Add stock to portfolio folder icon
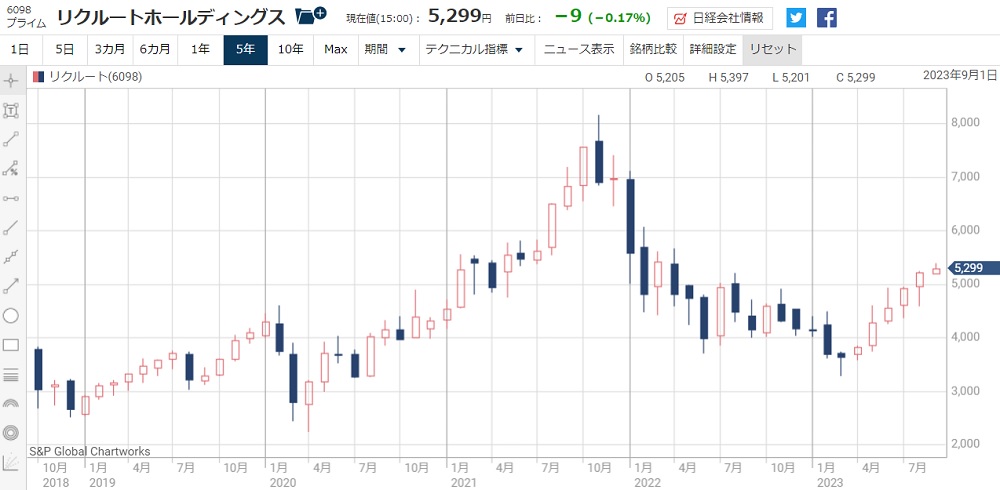The width and height of the screenshot is (1000, 490). 312,17
